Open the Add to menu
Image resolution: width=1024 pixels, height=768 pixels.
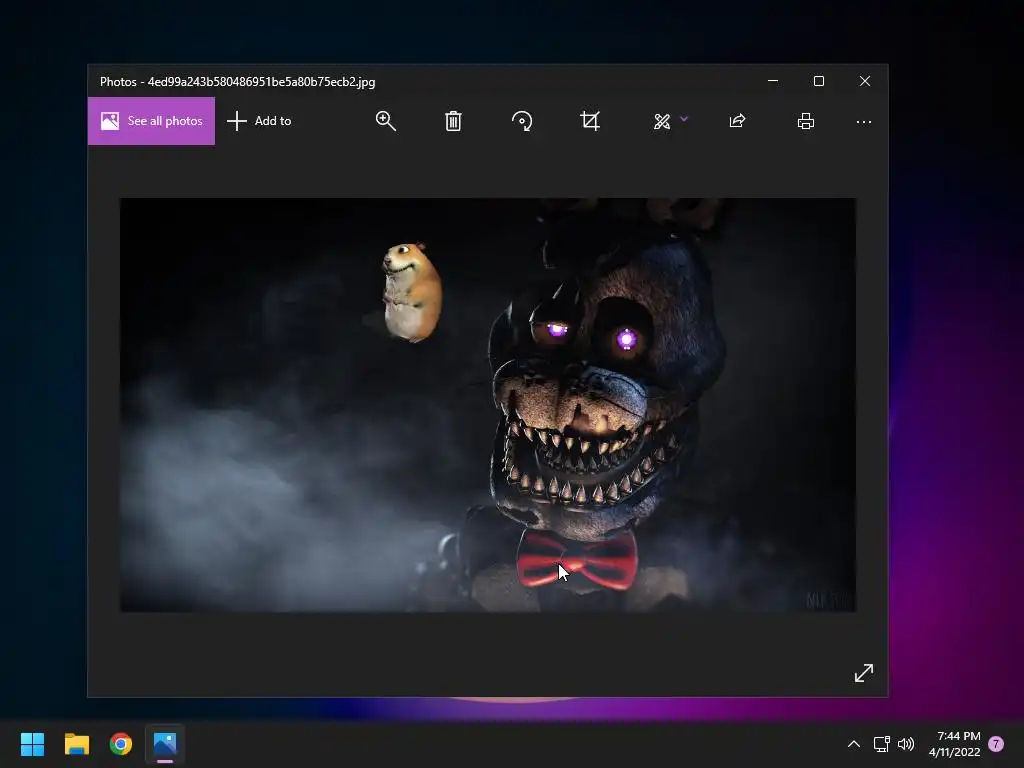259,121
